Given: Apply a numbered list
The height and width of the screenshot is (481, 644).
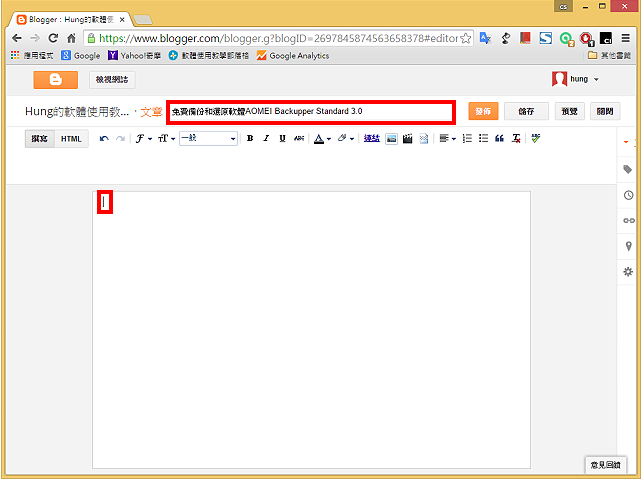Looking at the screenshot, I should pyautogui.click(x=467, y=139).
